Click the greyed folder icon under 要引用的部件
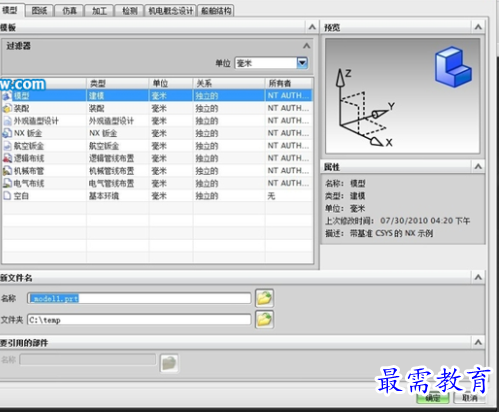The image size is (499, 412). coord(169,363)
